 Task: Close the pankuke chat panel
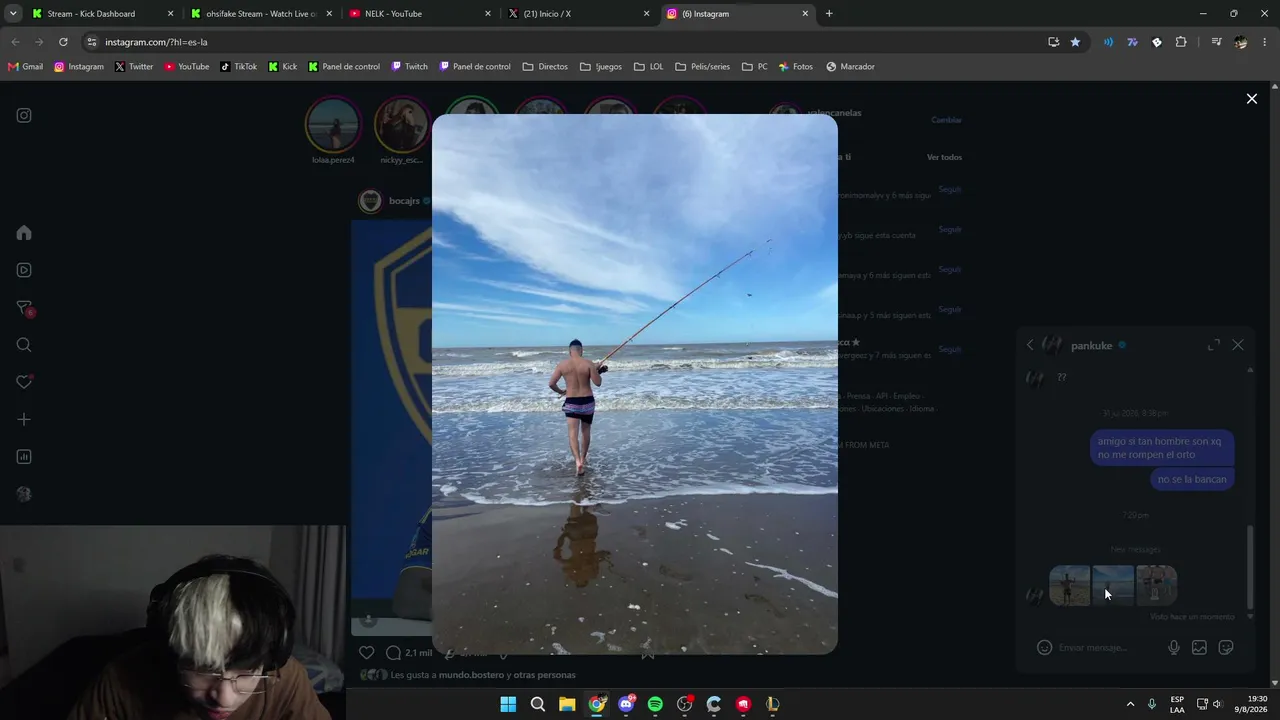1238,345
